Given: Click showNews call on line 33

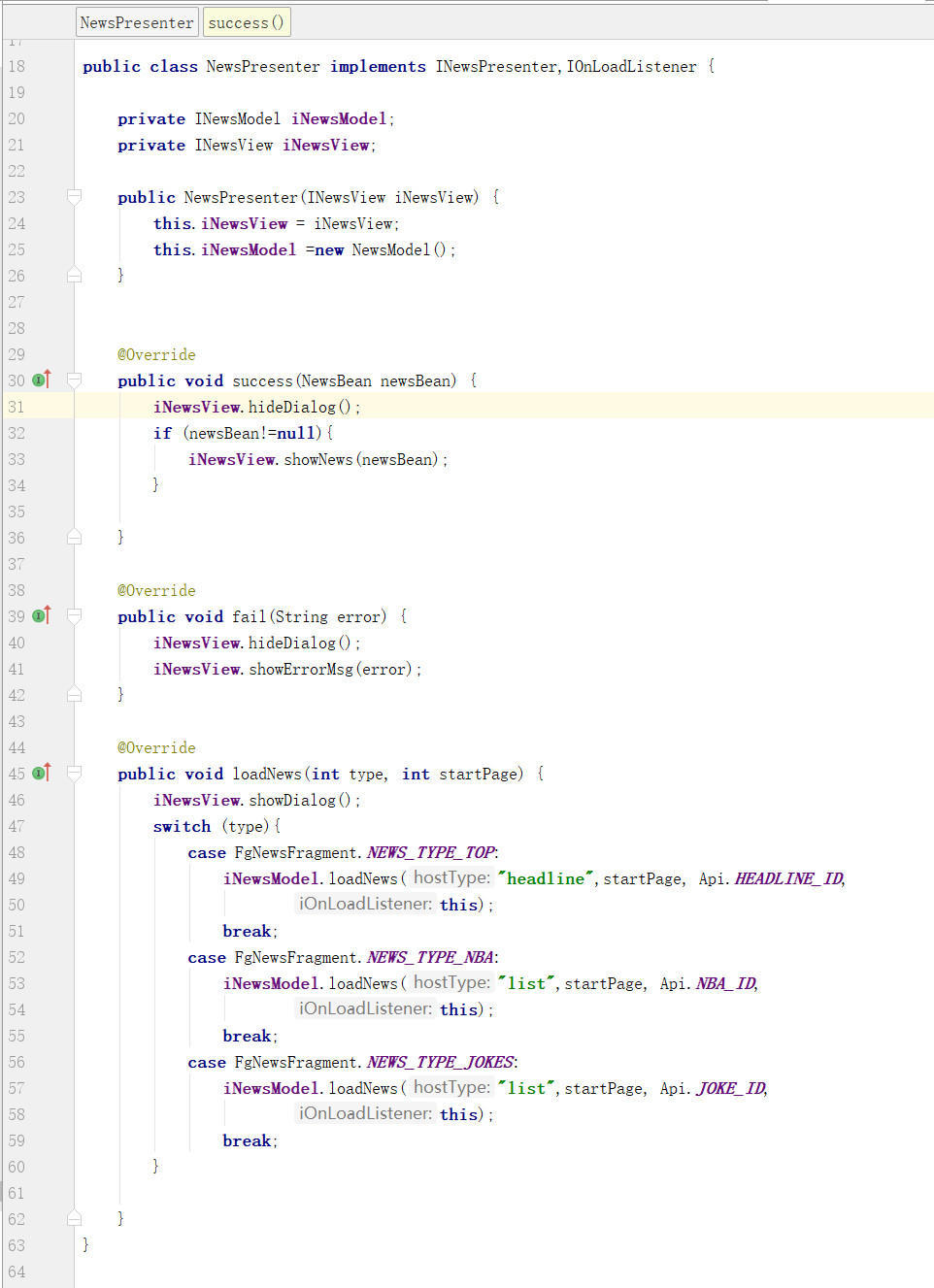Looking at the screenshot, I should pos(318,459).
